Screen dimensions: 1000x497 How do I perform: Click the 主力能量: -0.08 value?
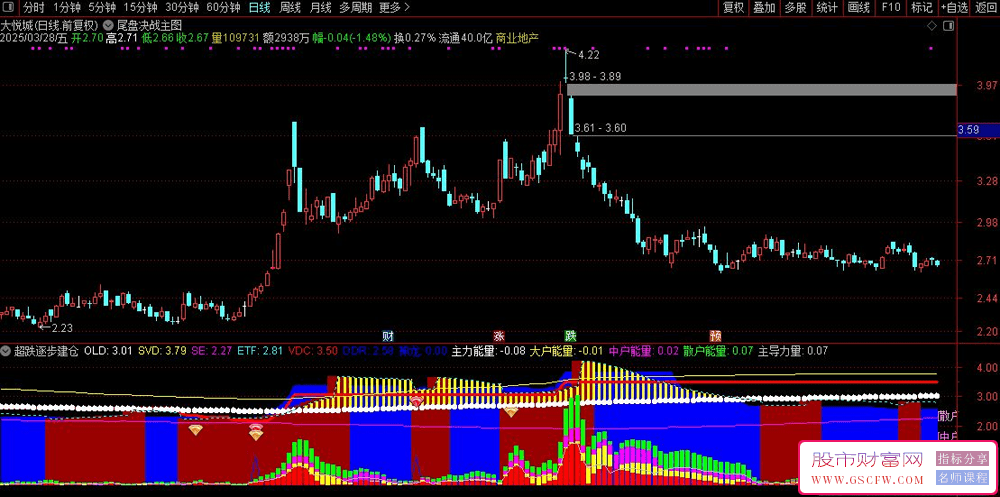pos(489,351)
